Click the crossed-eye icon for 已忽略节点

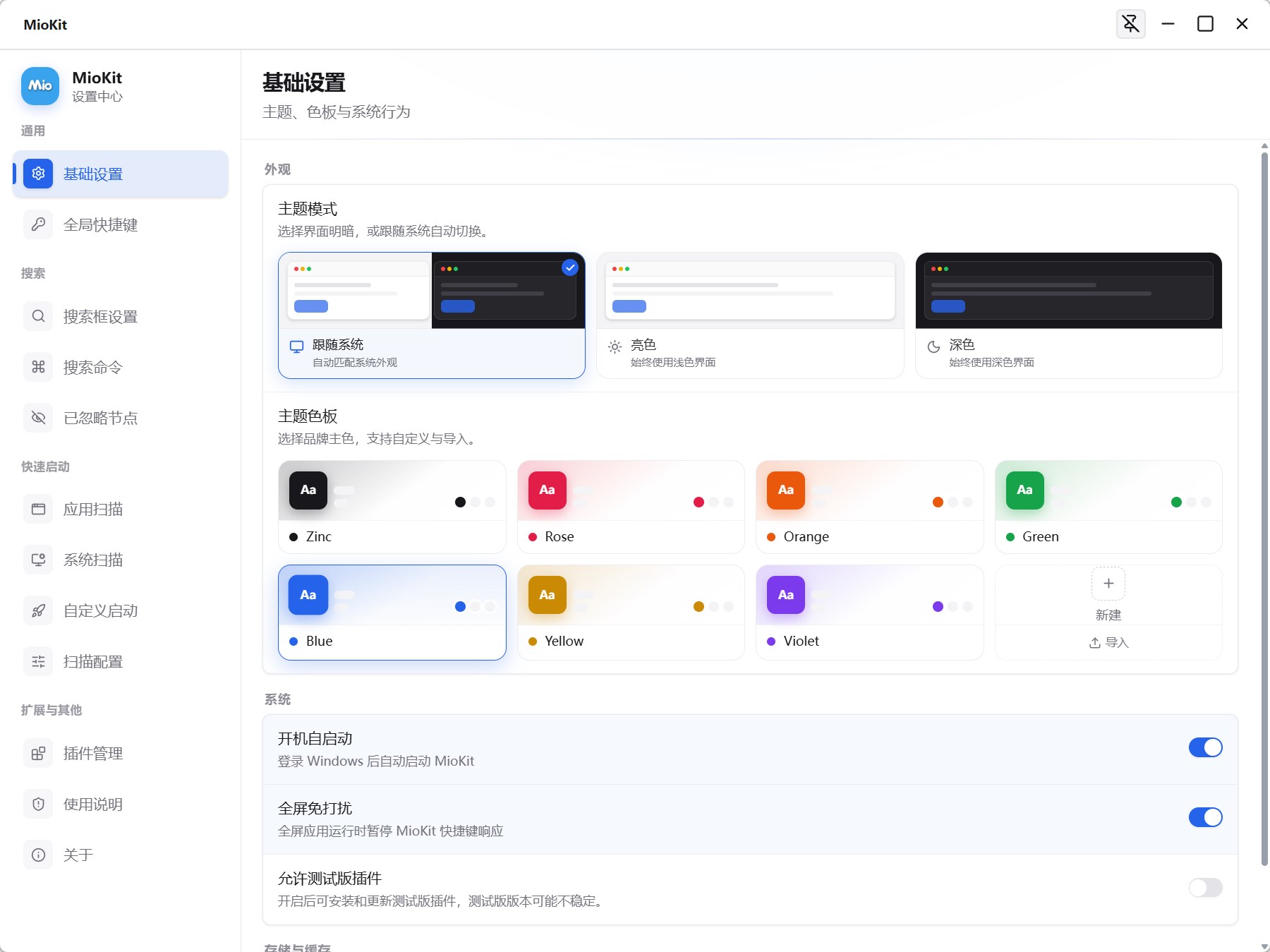pos(38,418)
